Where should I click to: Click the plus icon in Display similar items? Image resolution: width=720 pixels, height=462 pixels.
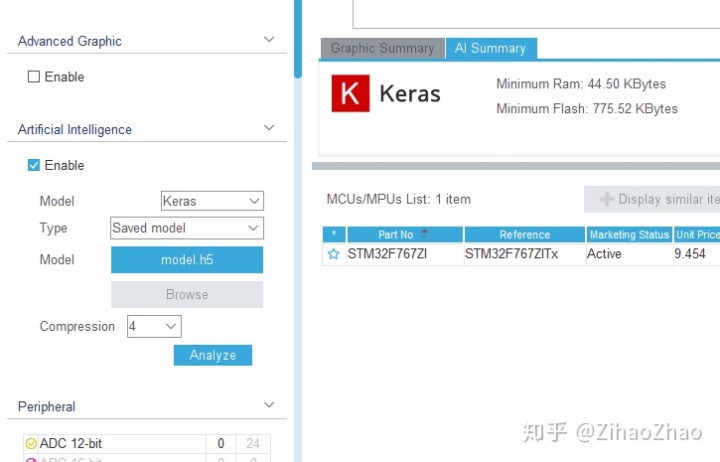coord(607,199)
